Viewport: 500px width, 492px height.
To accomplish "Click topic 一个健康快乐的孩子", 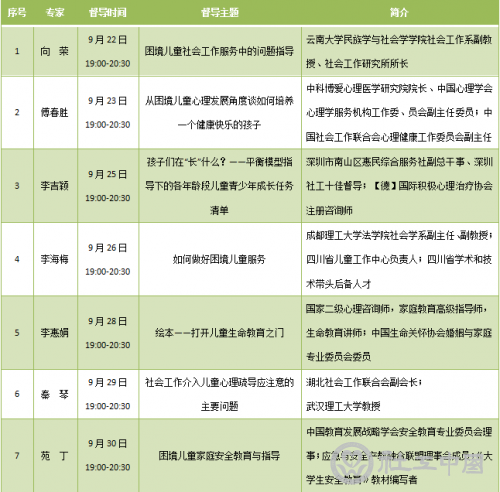I will 219,125.
